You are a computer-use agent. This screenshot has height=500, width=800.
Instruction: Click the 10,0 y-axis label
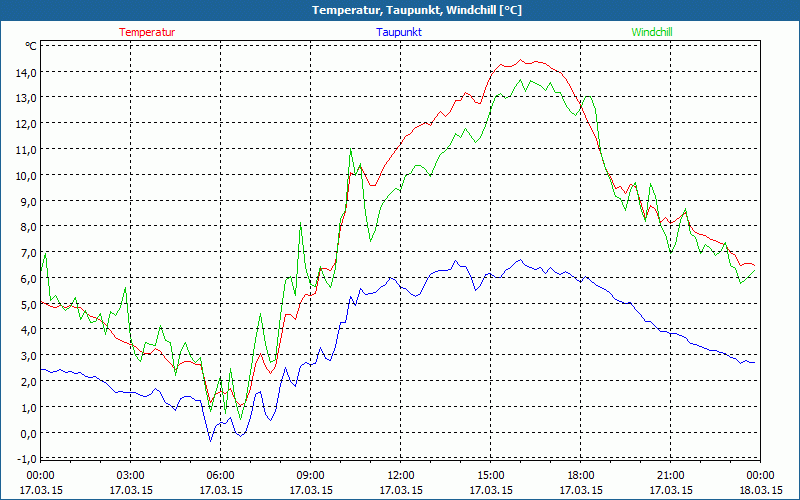point(26,176)
